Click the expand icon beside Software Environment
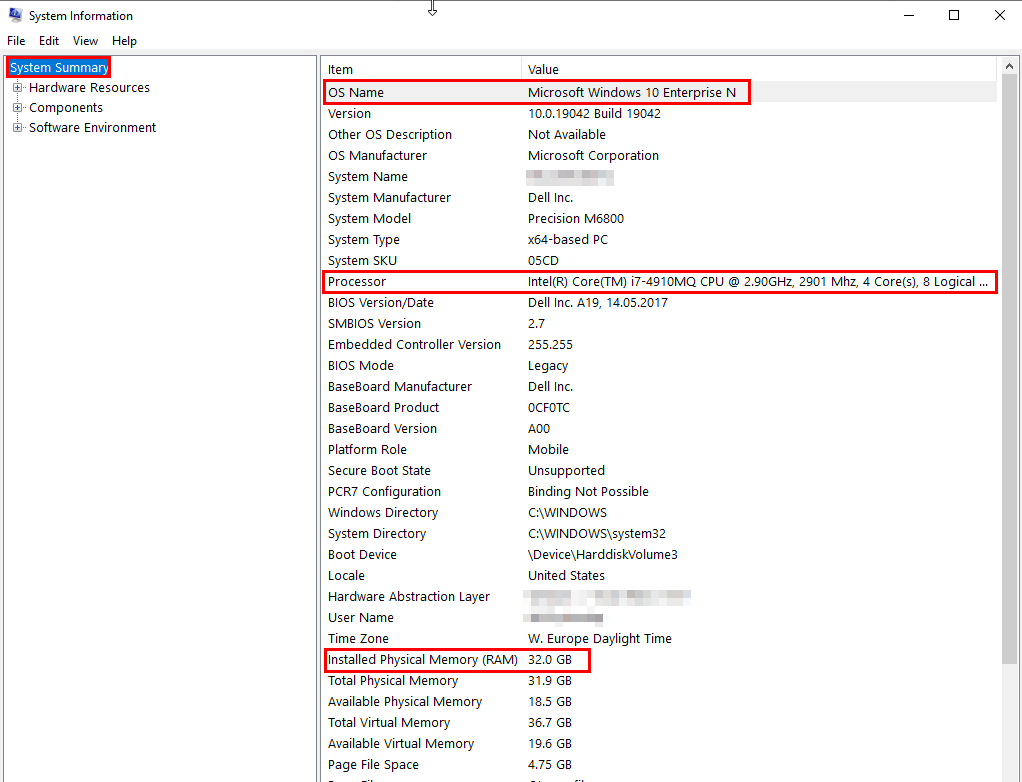The width and height of the screenshot is (1022, 782). pyautogui.click(x=16, y=127)
